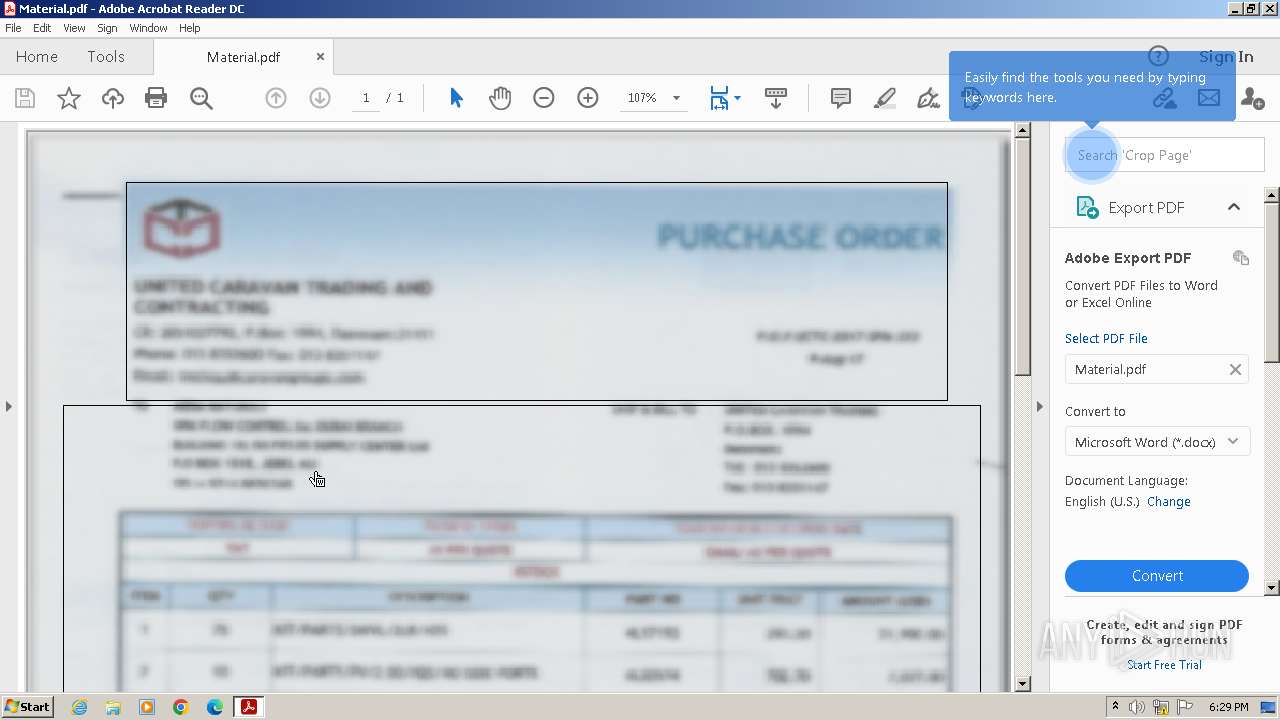Select the arrow selection tool
Viewport: 1280px width, 720px height.
coord(456,98)
